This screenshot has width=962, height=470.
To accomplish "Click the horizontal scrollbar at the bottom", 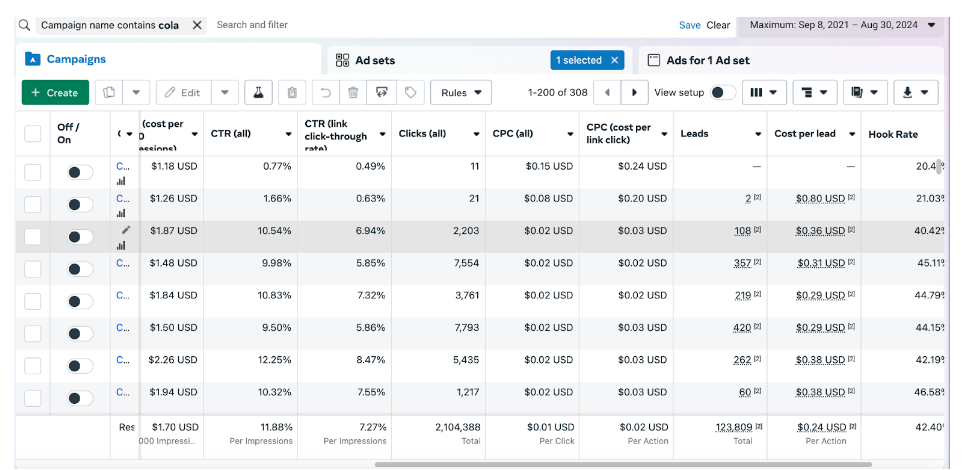I will coord(623,464).
